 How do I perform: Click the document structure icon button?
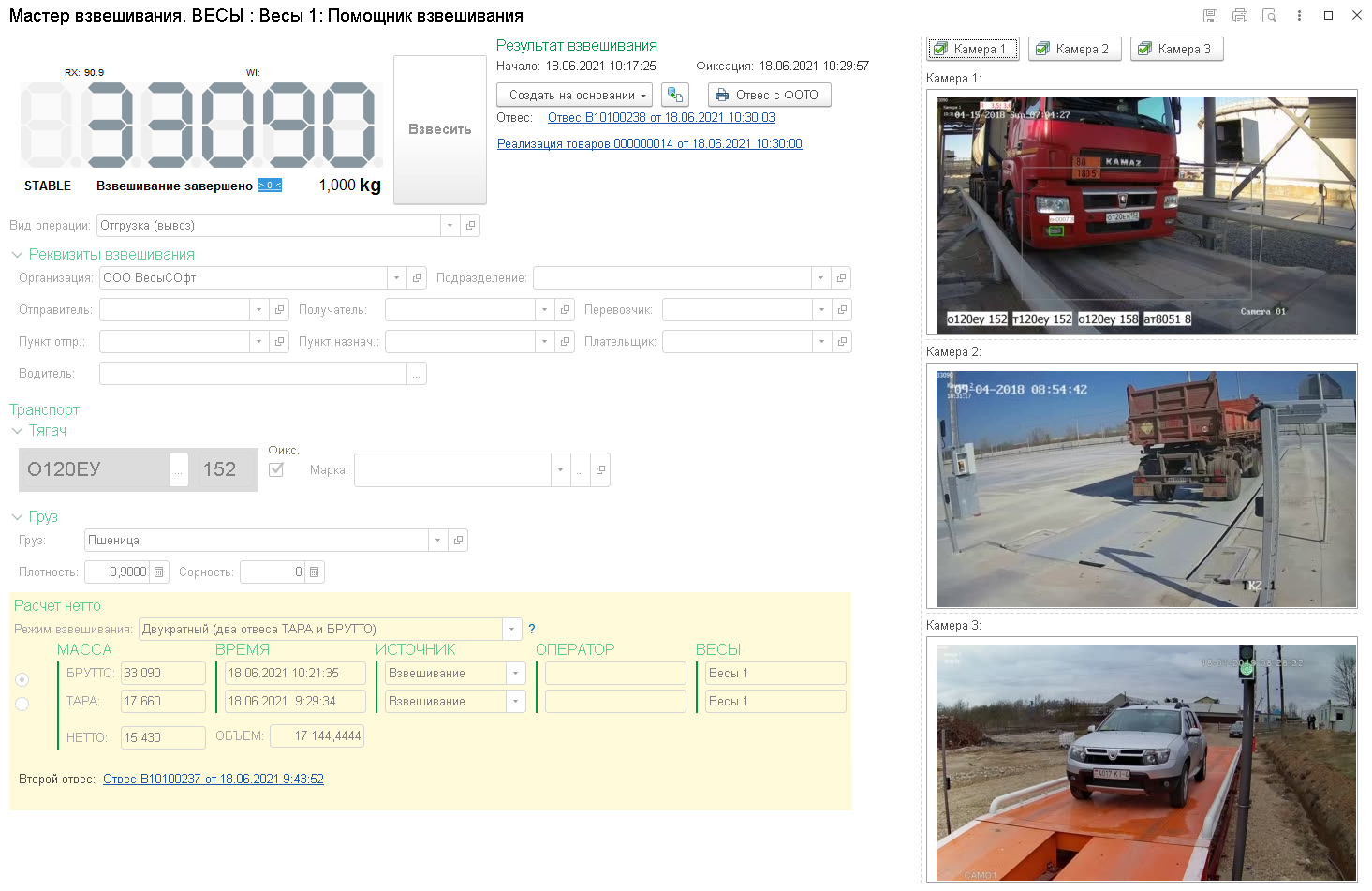pyautogui.click(x=674, y=95)
